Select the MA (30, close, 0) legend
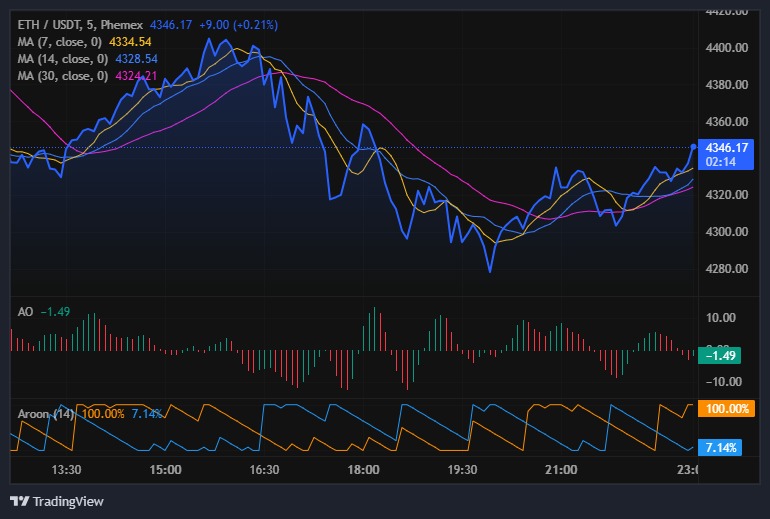Screen dimensions: 770x519 (65, 76)
